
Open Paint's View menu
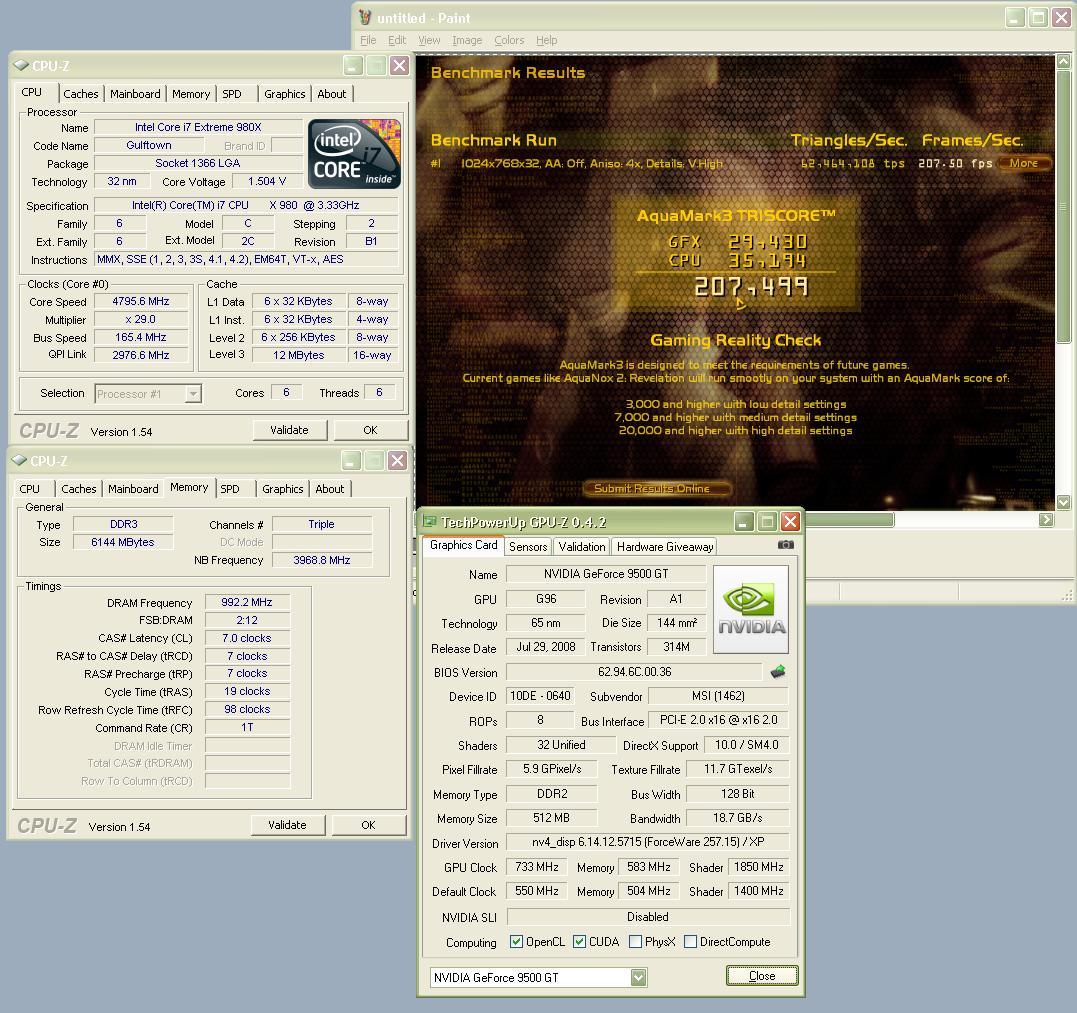tap(429, 41)
